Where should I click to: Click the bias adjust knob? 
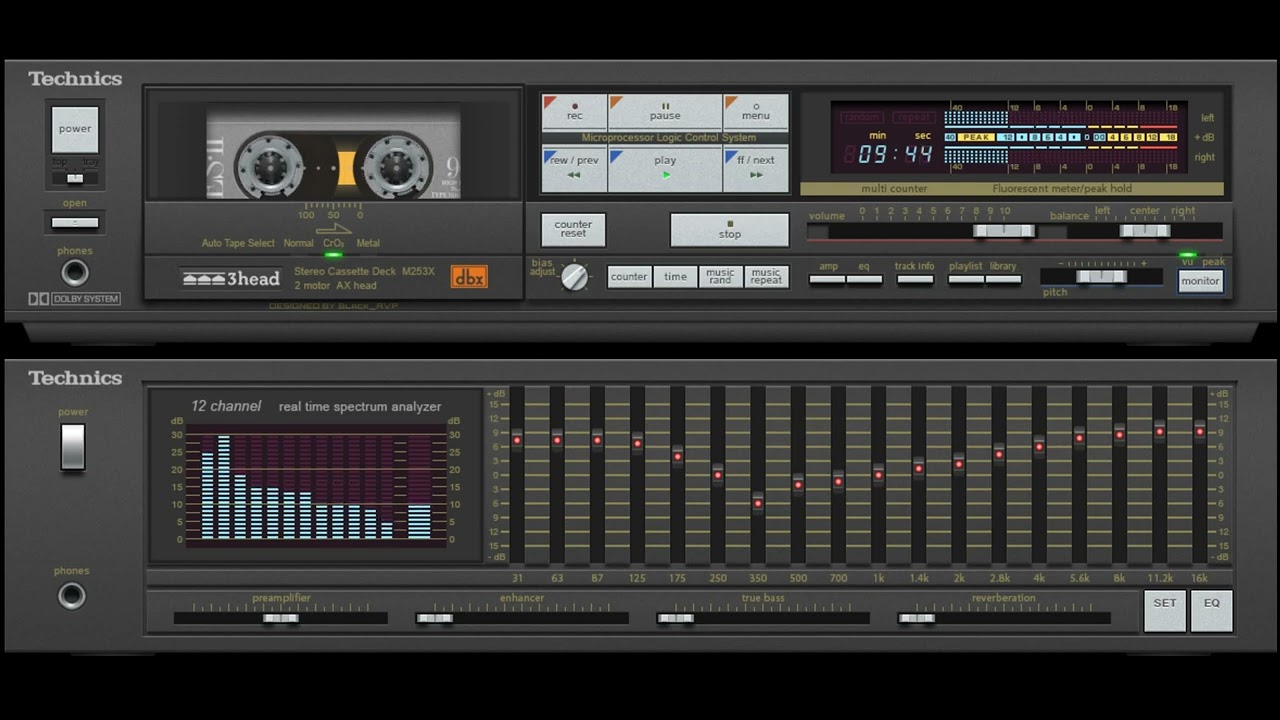point(574,277)
